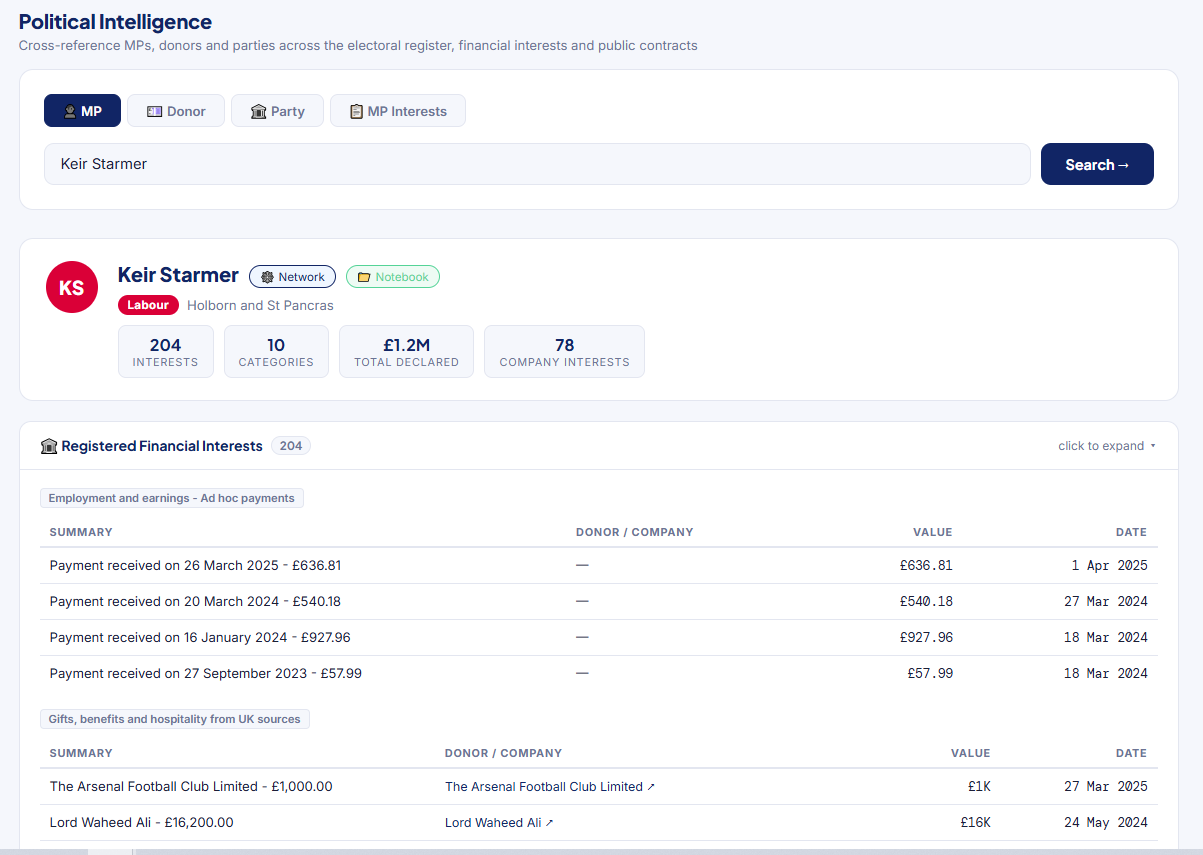Open Keir Starmer's Network view

pos(292,277)
